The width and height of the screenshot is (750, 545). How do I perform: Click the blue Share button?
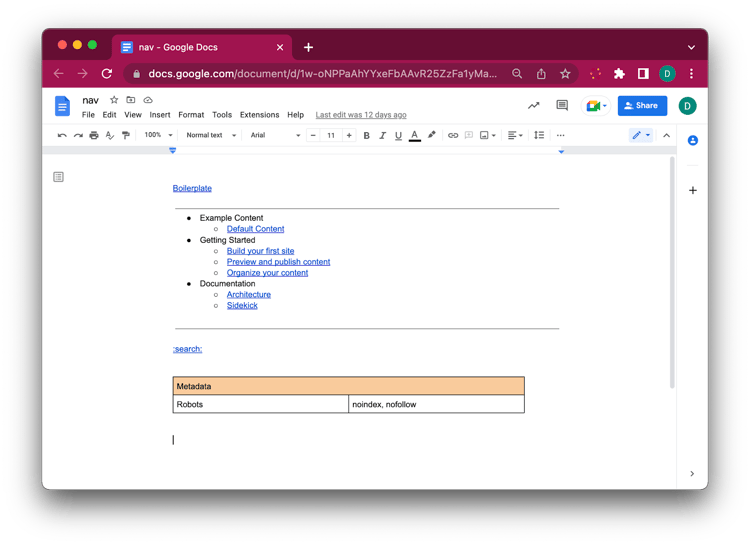click(x=641, y=105)
